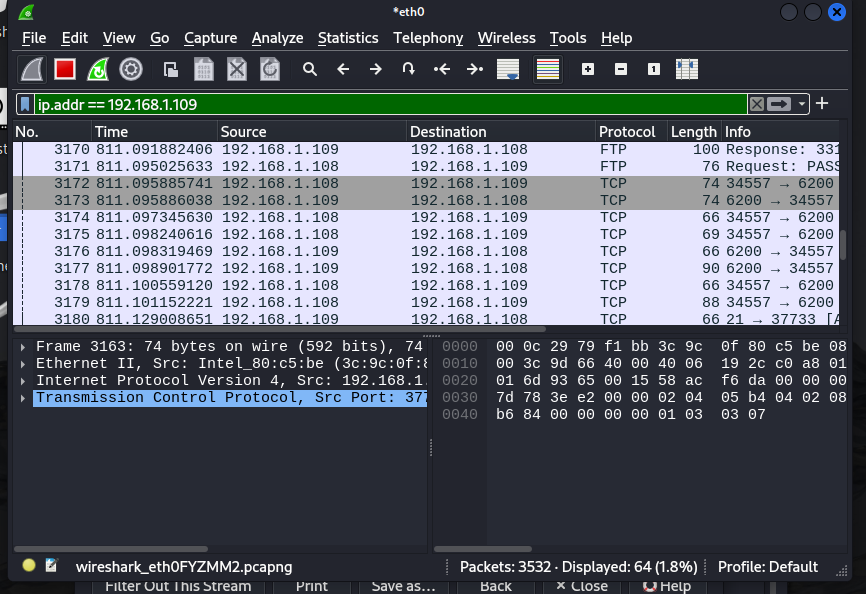
Task: Clear the display filter with X button
Action: (757, 104)
